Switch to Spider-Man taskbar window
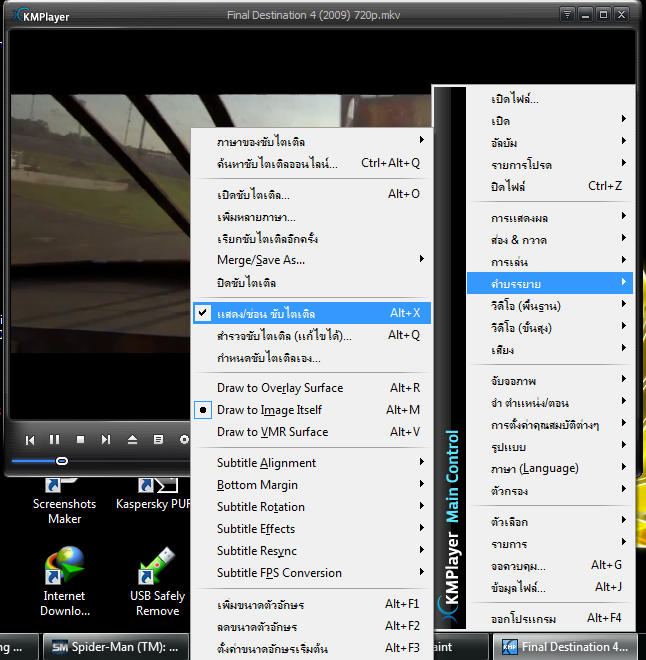 point(115,647)
